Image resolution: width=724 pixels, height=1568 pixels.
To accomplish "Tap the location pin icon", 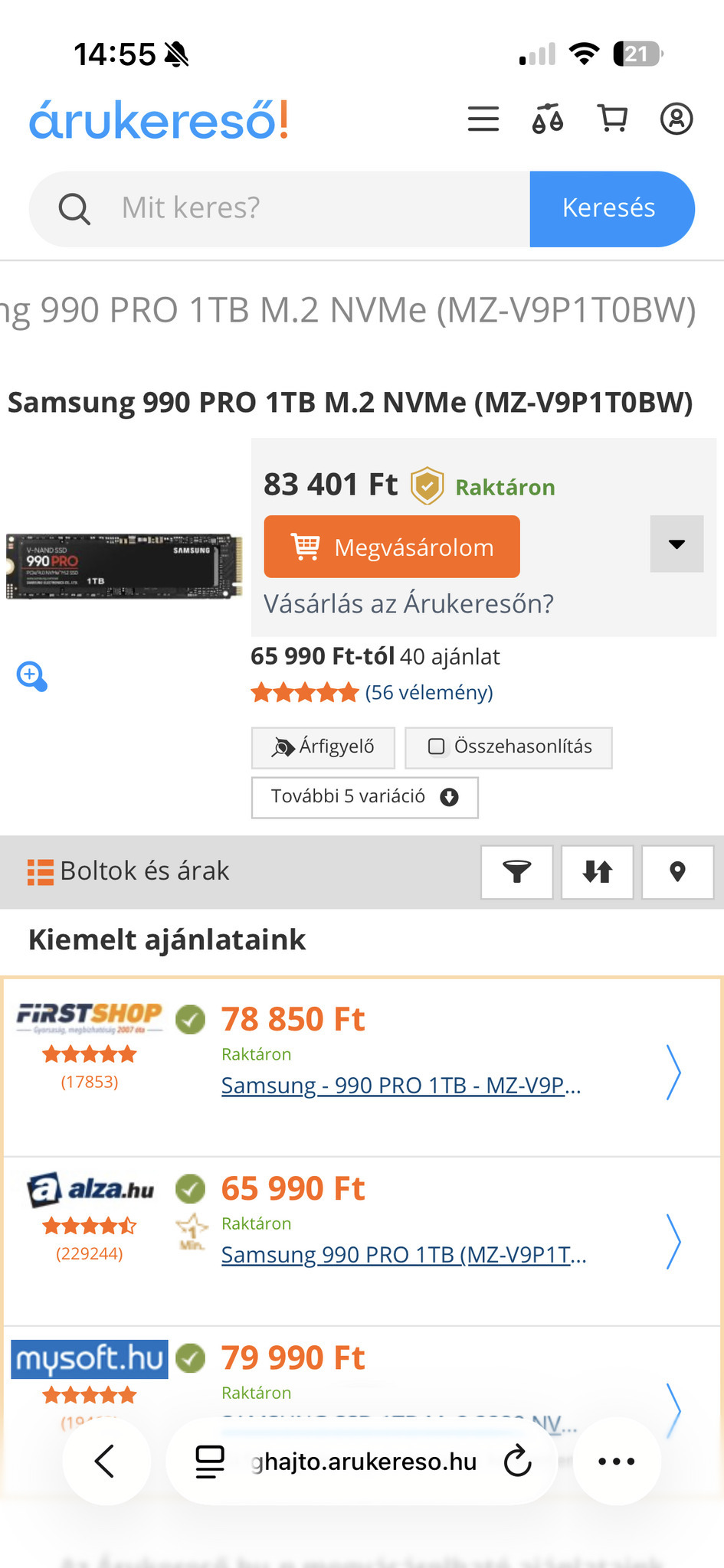I will click(677, 871).
